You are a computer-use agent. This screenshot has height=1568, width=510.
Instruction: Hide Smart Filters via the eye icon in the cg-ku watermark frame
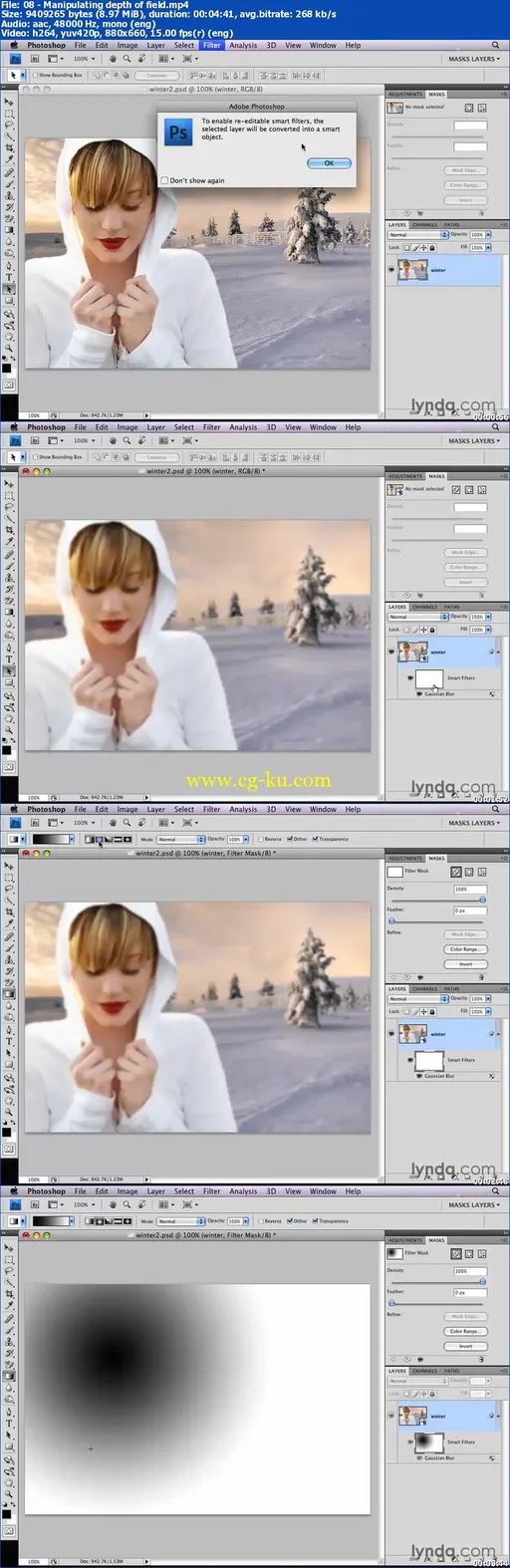(x=409, y=677)
